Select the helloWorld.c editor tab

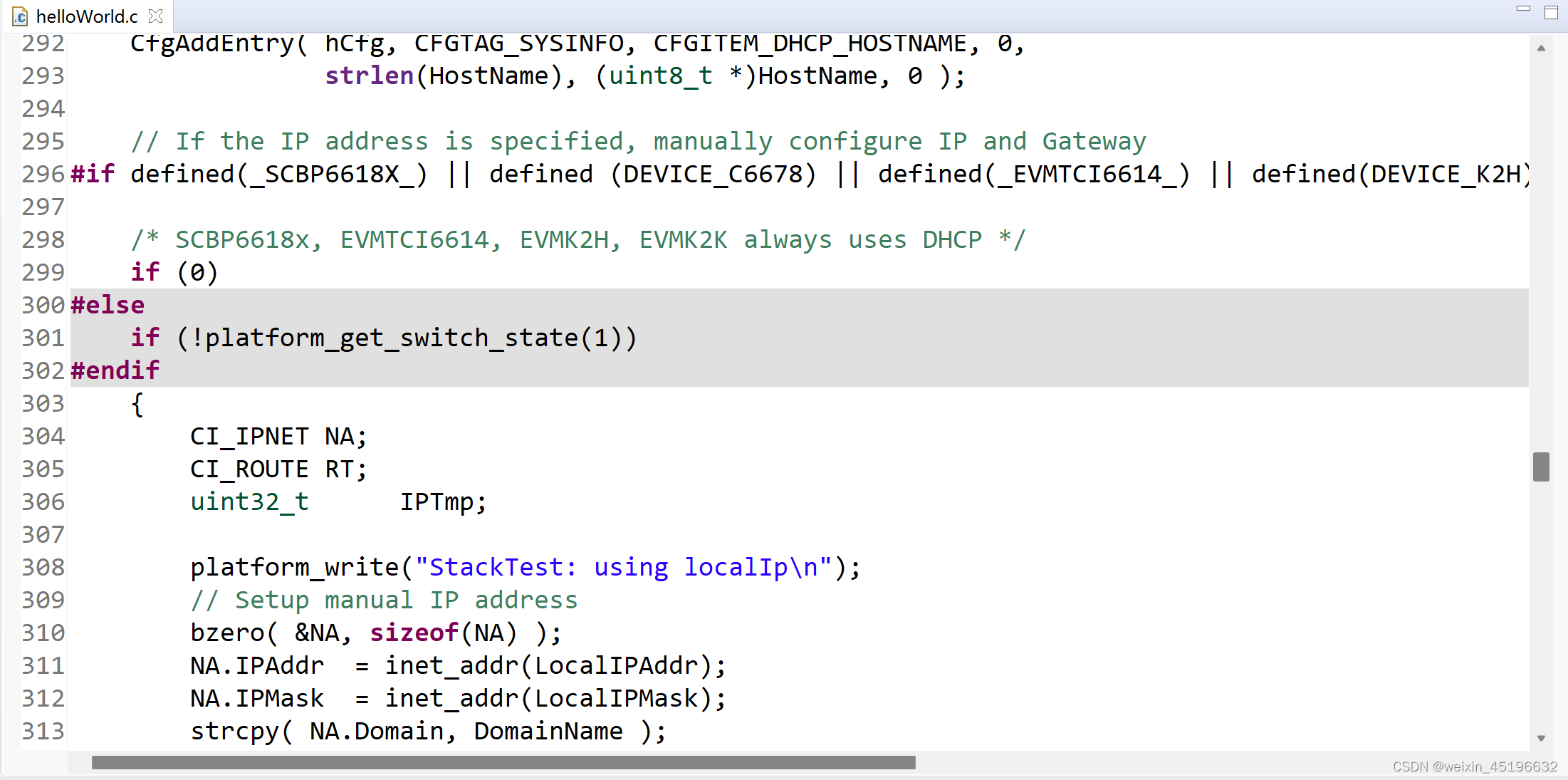click(x=86, y=16)
